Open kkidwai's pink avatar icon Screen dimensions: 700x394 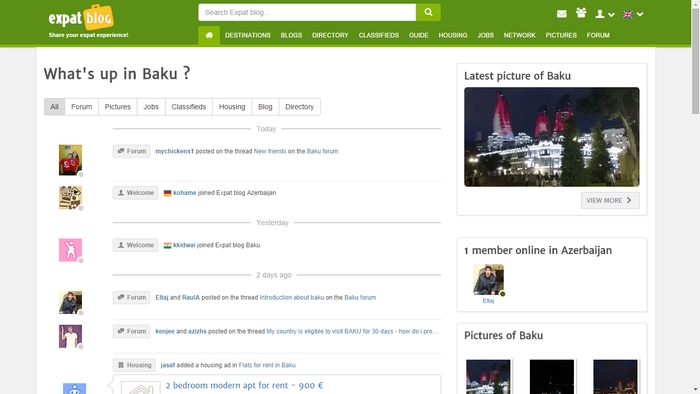click(71, 250)
